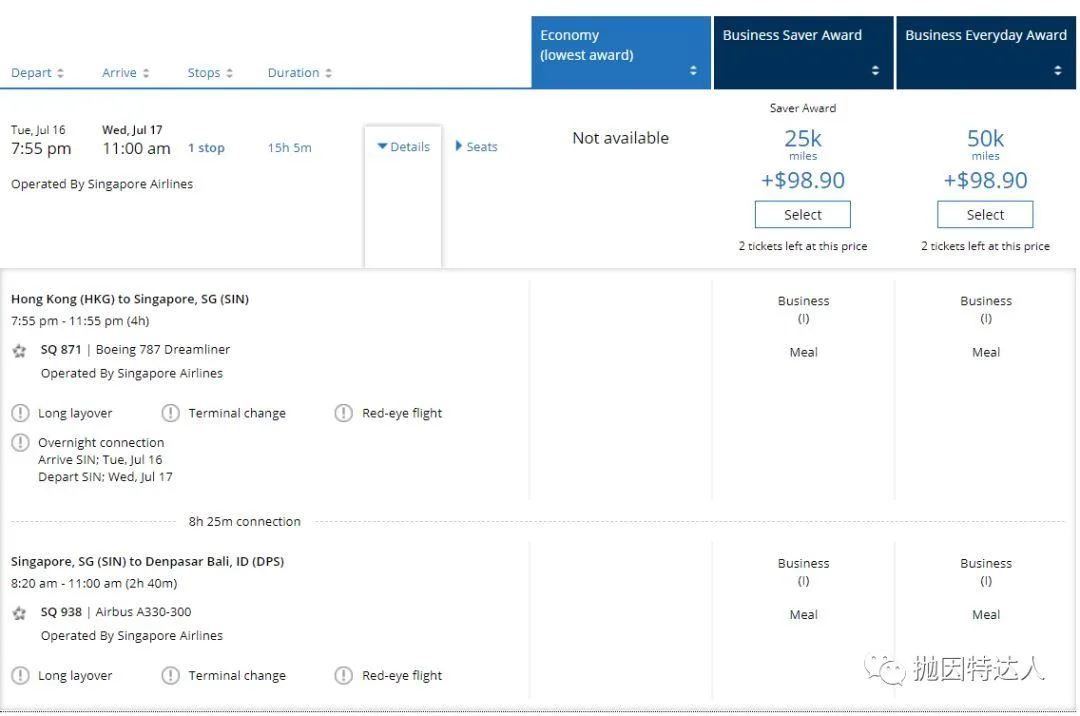Image resolution: width=1080 pixels, height=716 pixels.
Task: Click the Arrive SIN: Tue, Jul 16 text
Action: coord(100,460)
